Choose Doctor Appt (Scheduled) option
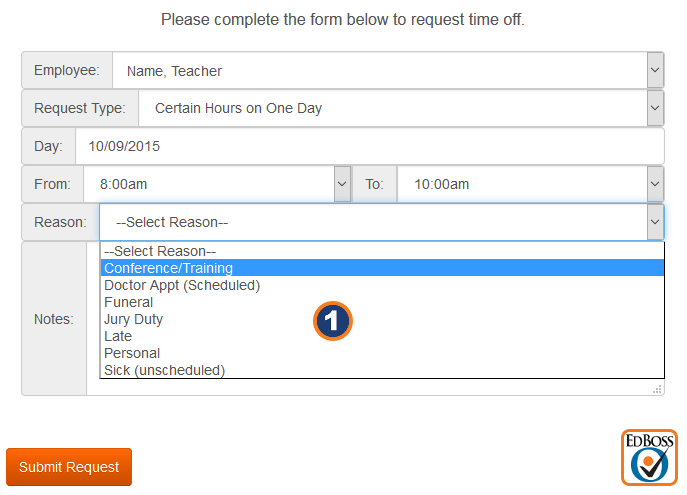 [181, 285]
